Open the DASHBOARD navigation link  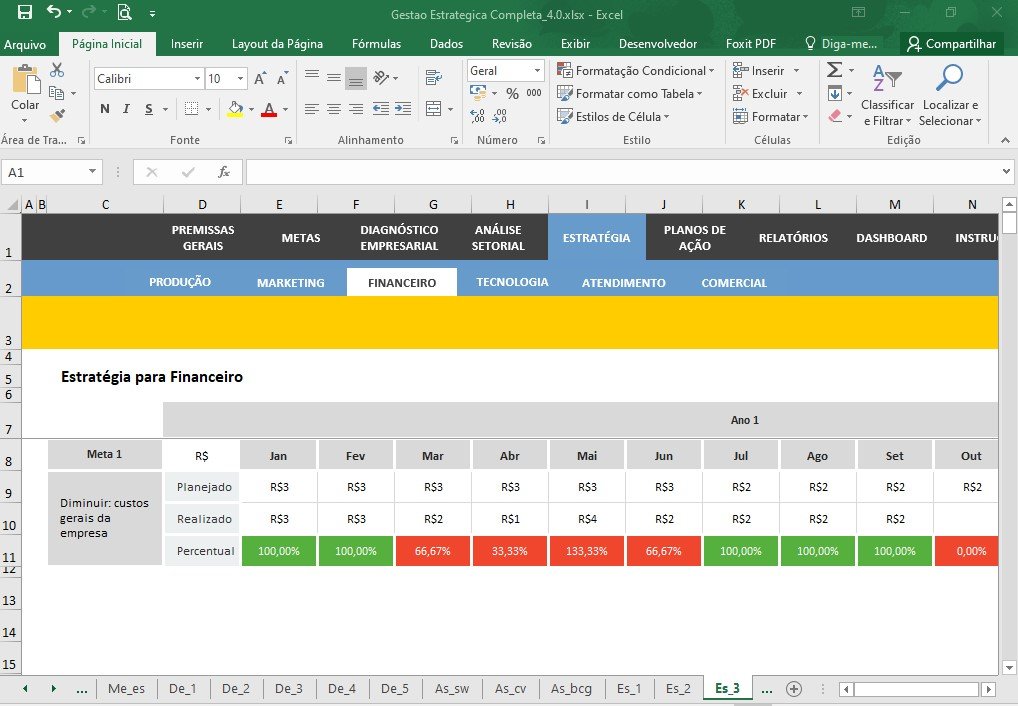(x=891, y=238)
